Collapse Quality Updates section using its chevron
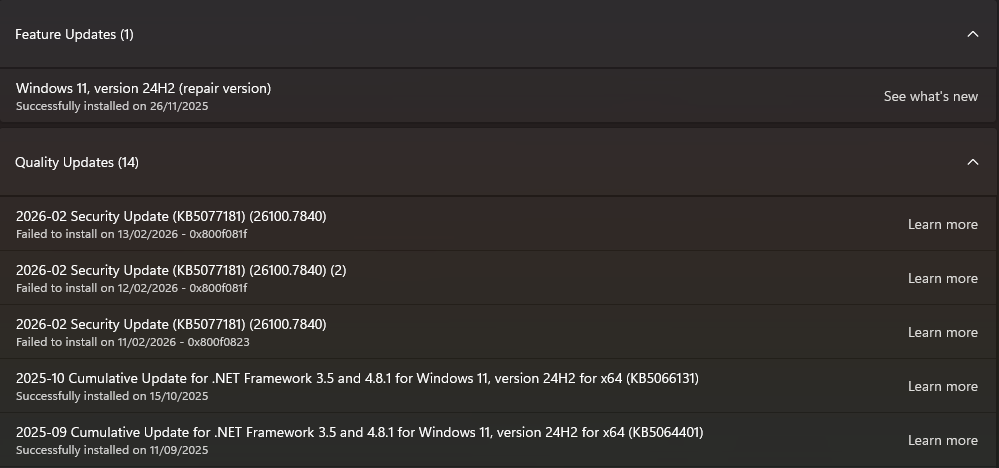 tap(972, 162)
